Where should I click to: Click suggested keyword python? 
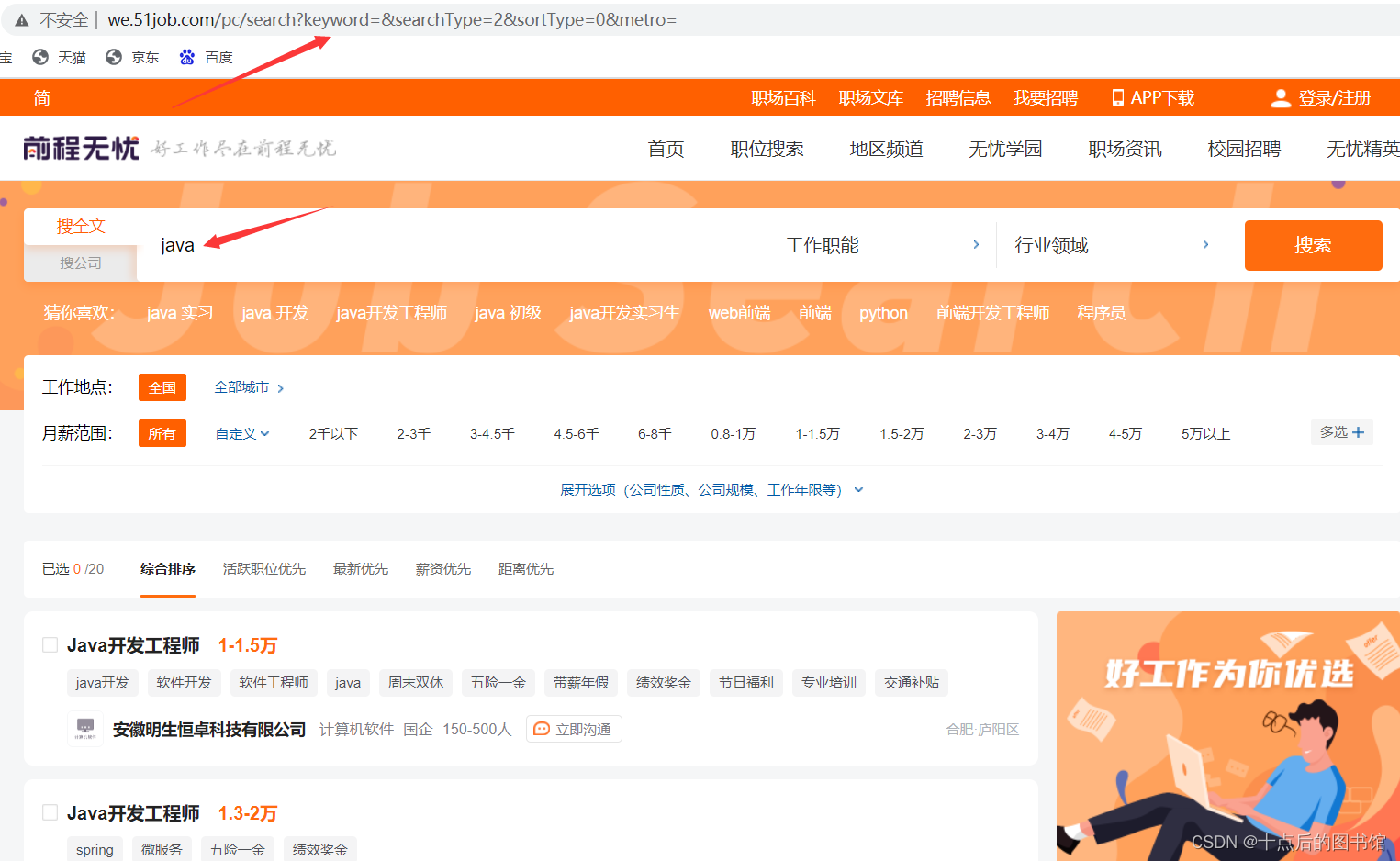(883, 313)
